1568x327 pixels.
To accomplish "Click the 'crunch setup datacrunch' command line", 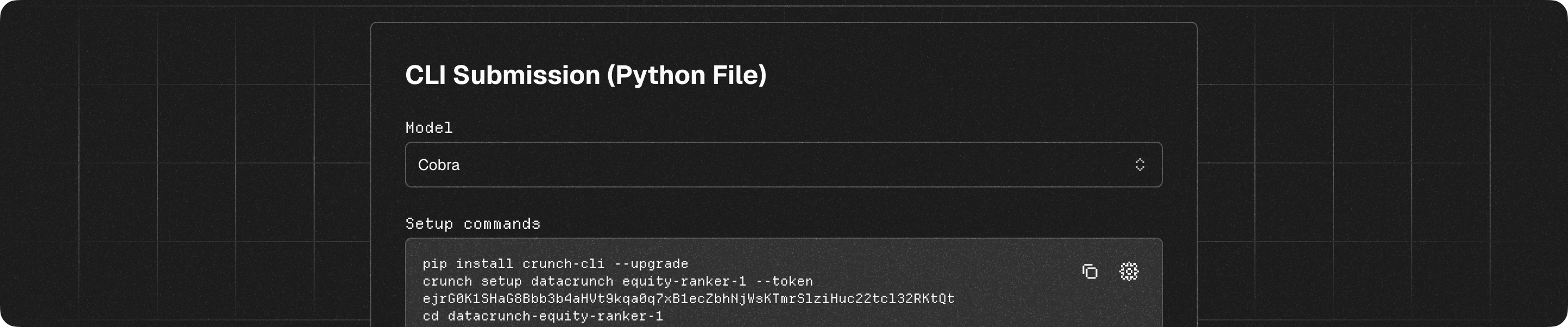I will (x=617, y=281).
